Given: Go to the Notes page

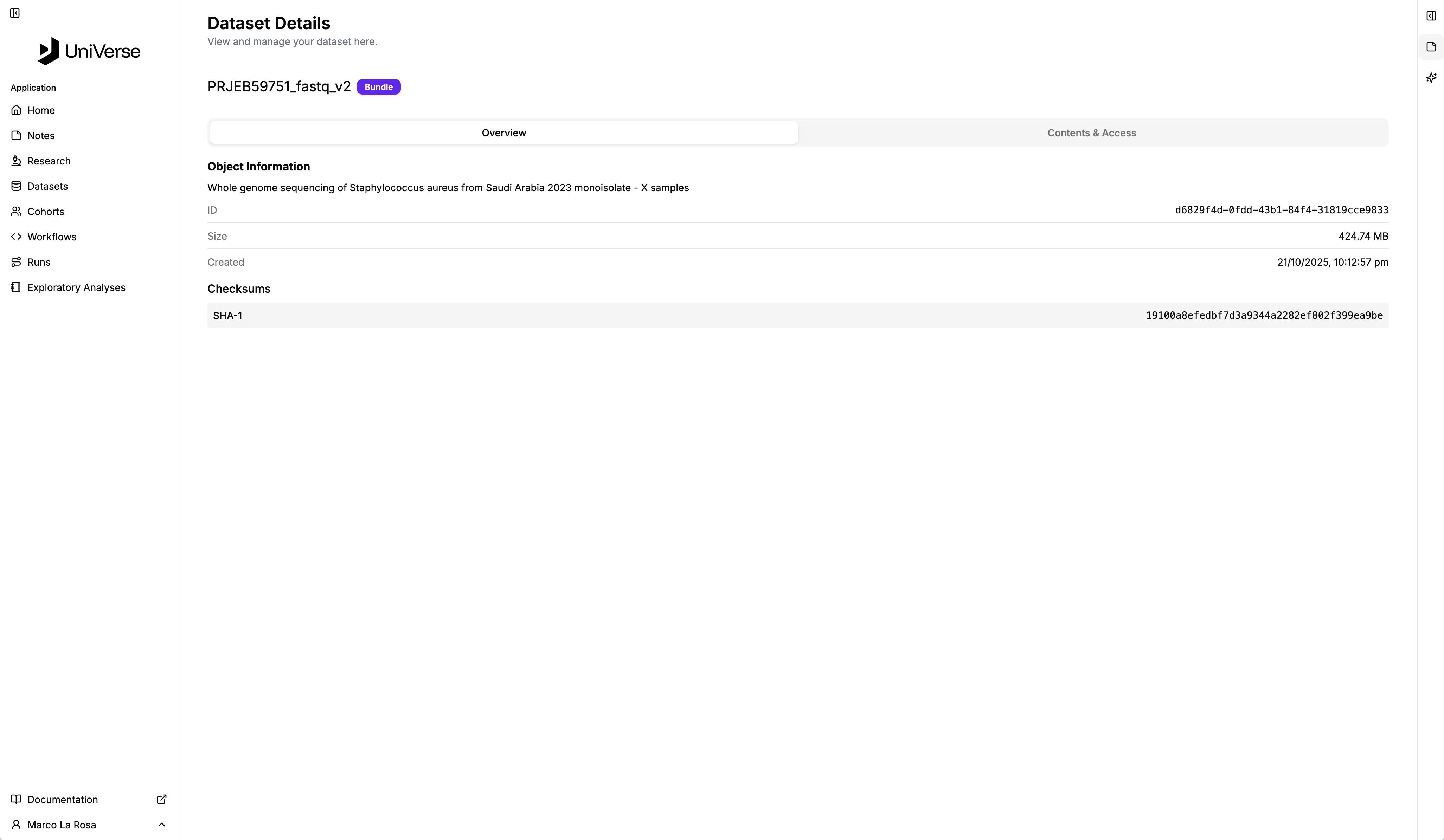Looking at the screenshot, I should 41,135.
